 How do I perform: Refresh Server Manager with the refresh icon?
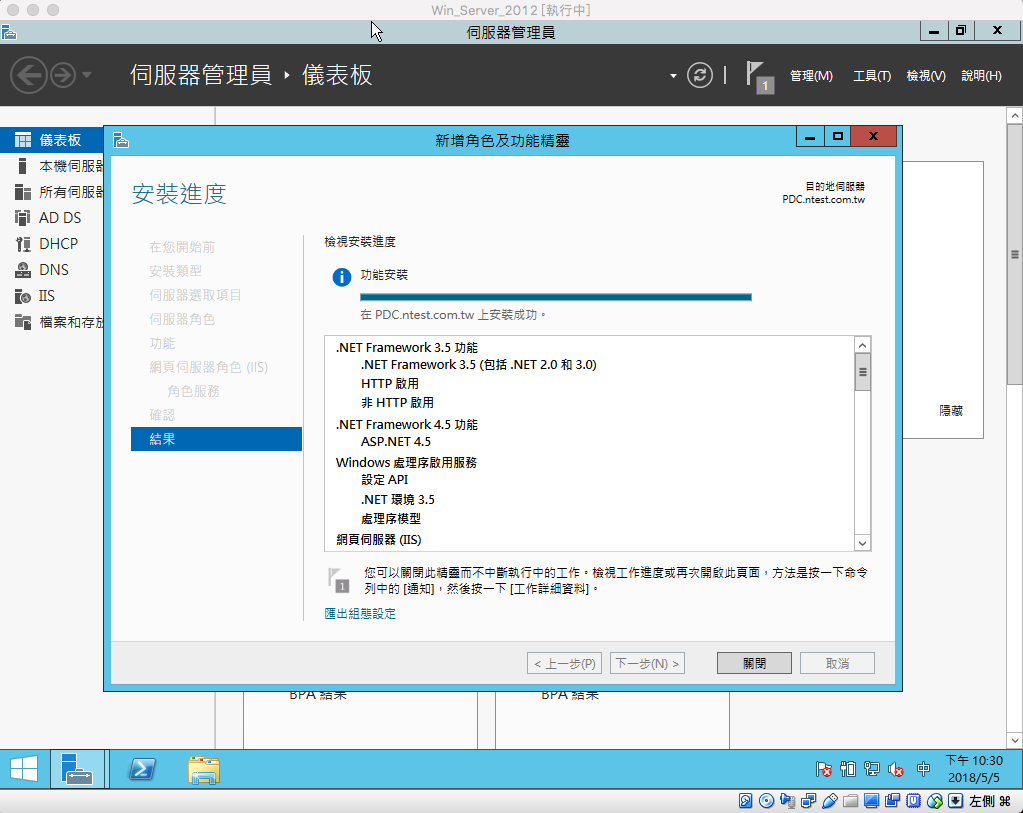(700, 75)
